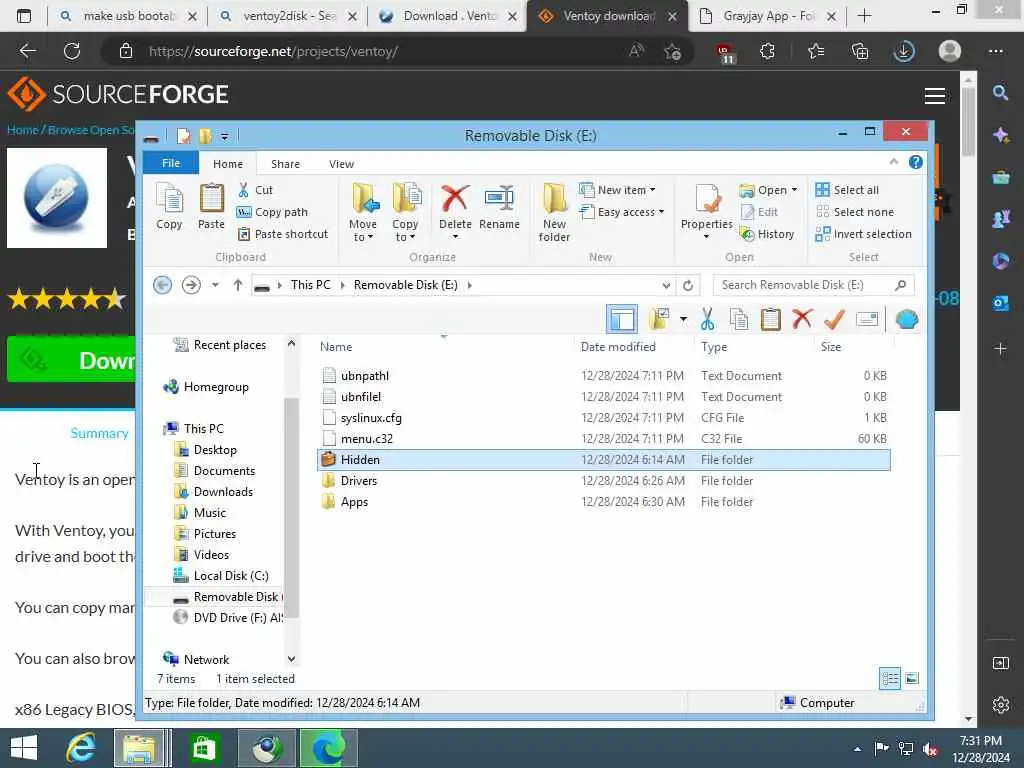Screen dimensions: 1024x768
Task: Sort files by Name column header
Action: 336,347
